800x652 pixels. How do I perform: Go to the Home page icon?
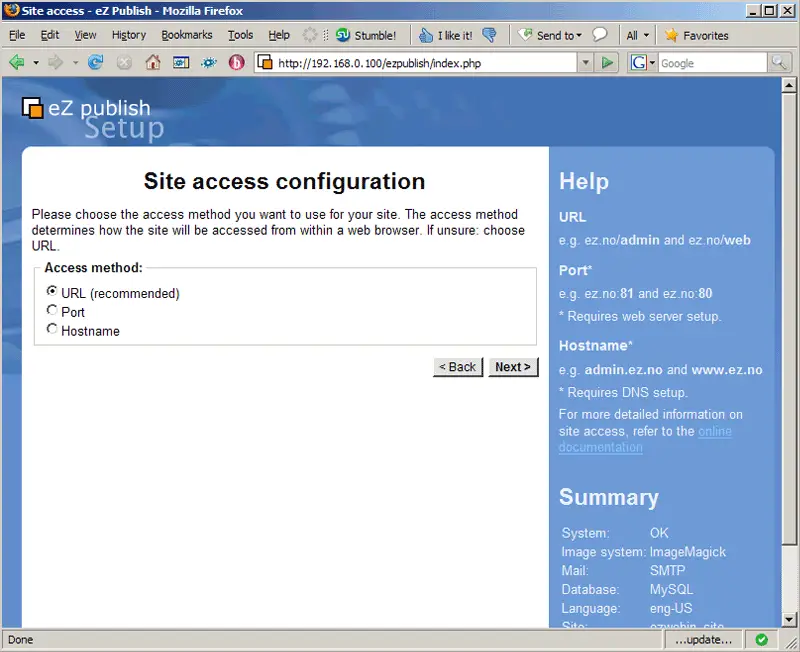coord(153,63)
